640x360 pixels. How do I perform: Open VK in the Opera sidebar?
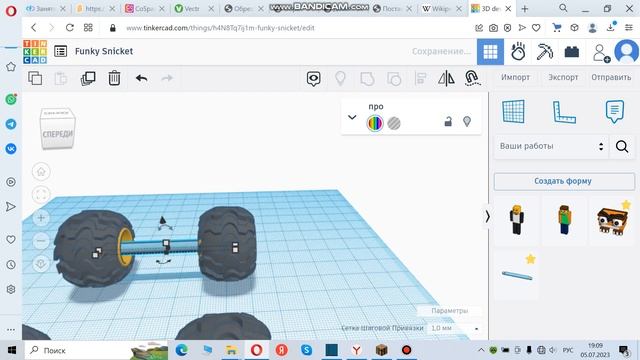click(11, 149)
